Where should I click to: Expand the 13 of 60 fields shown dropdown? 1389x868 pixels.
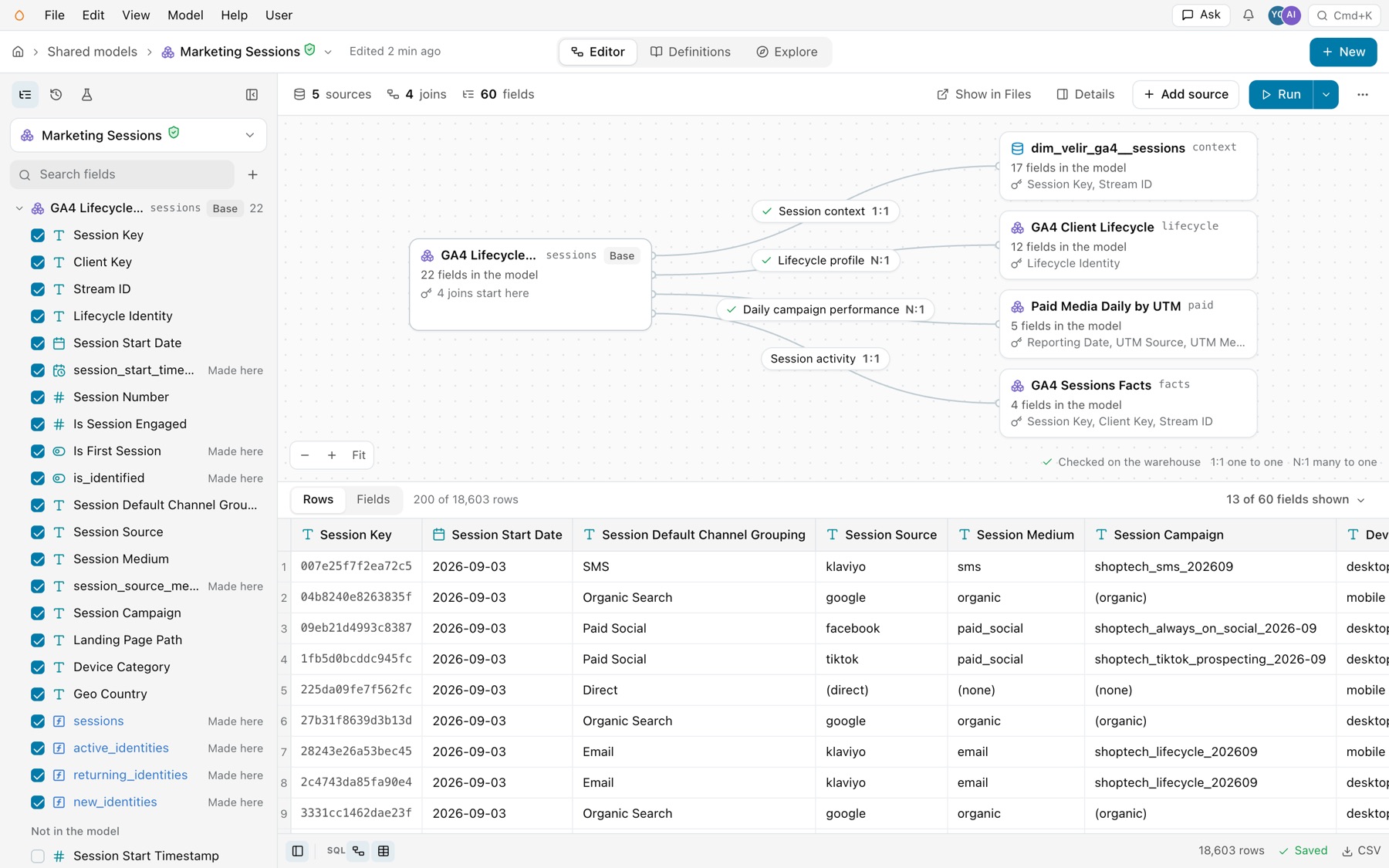coord(1296,500)
